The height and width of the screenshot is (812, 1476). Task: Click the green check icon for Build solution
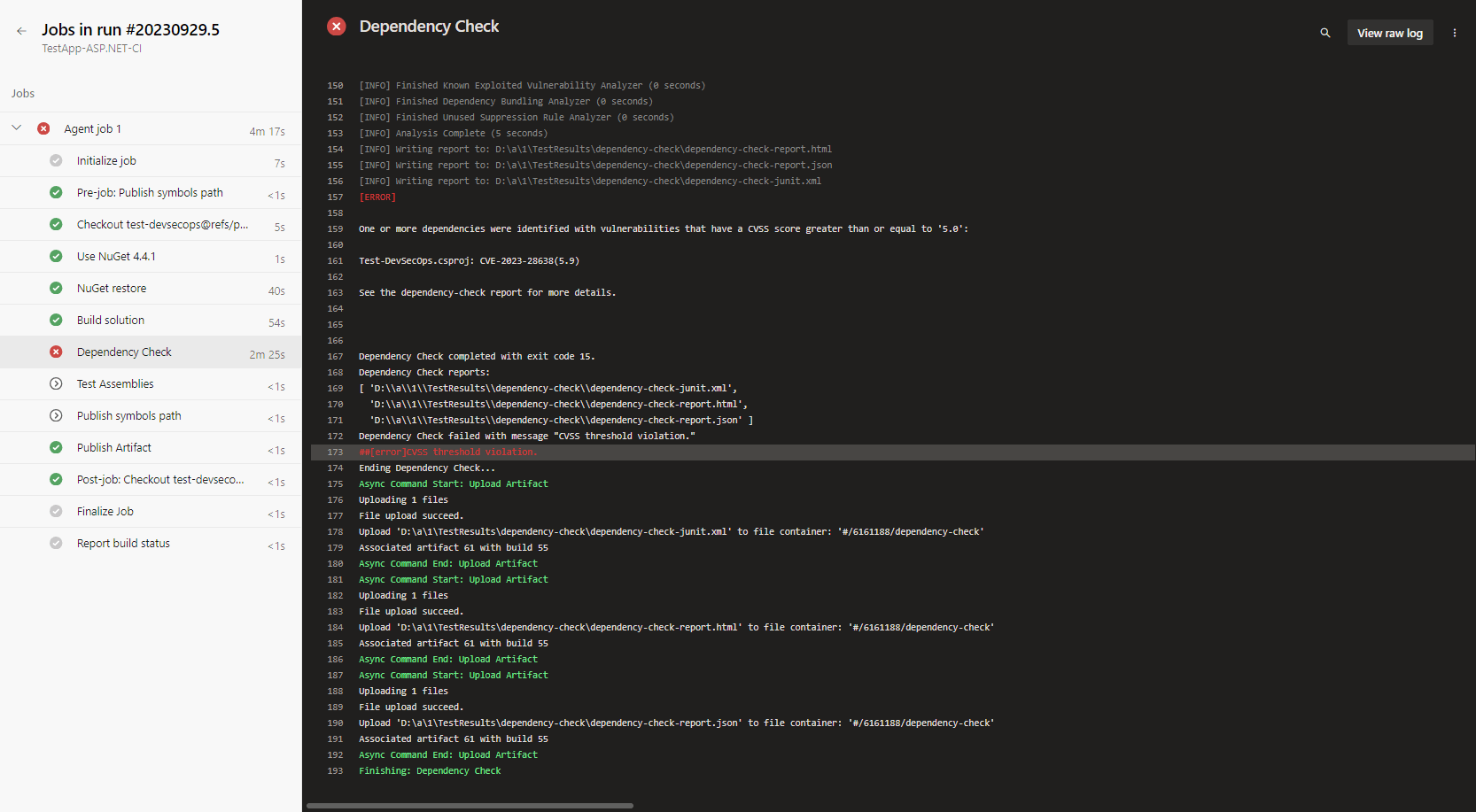pos(56,321)
